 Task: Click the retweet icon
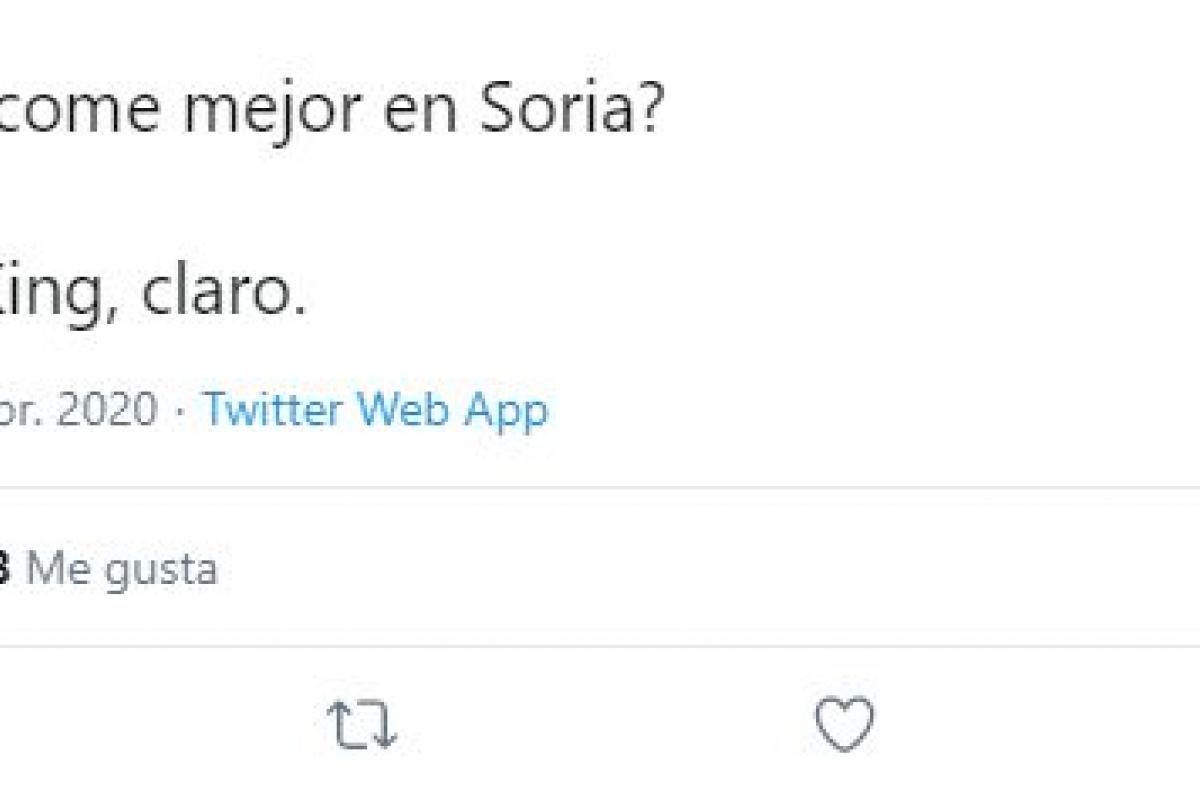[x=362, y=724]
